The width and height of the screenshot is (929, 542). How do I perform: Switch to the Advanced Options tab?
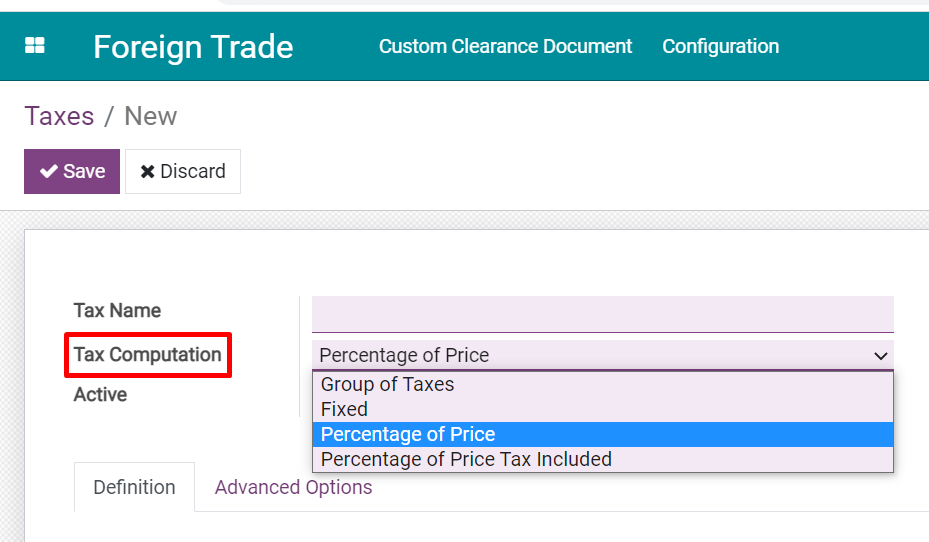[293, 487]
